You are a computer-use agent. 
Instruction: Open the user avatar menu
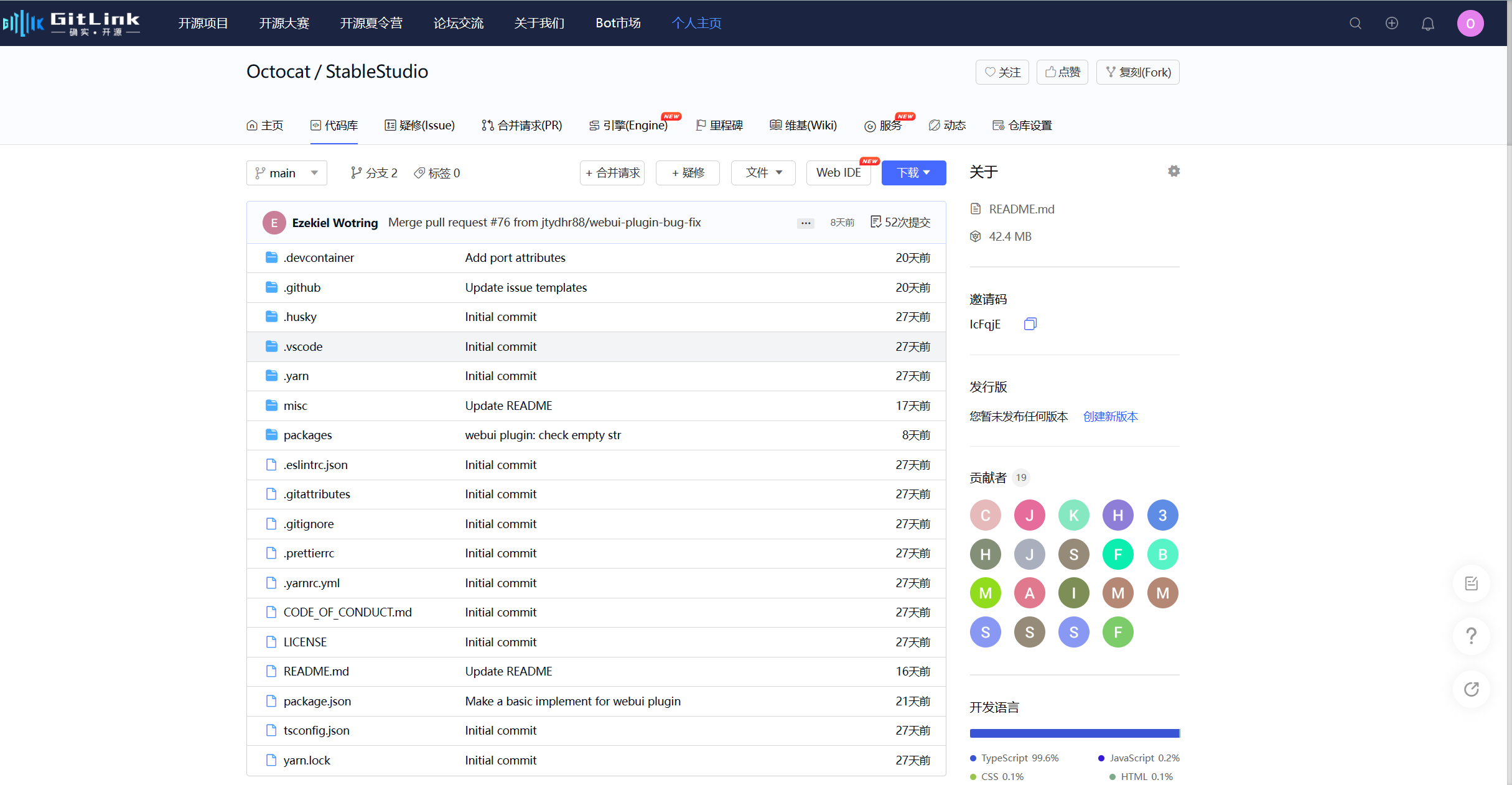(1470, 24)
